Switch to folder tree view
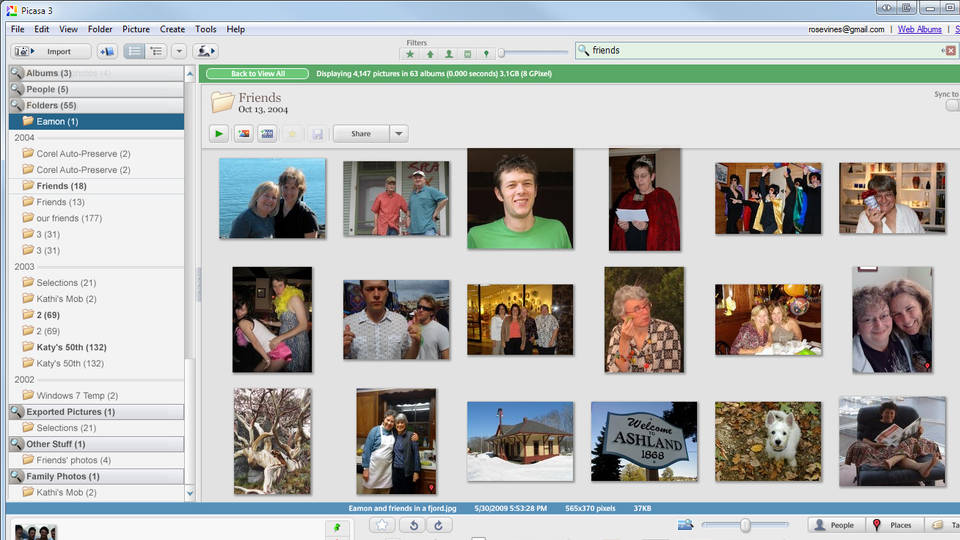Image resolution: width=960 pixels, height=540 pixels. (156, 51)
